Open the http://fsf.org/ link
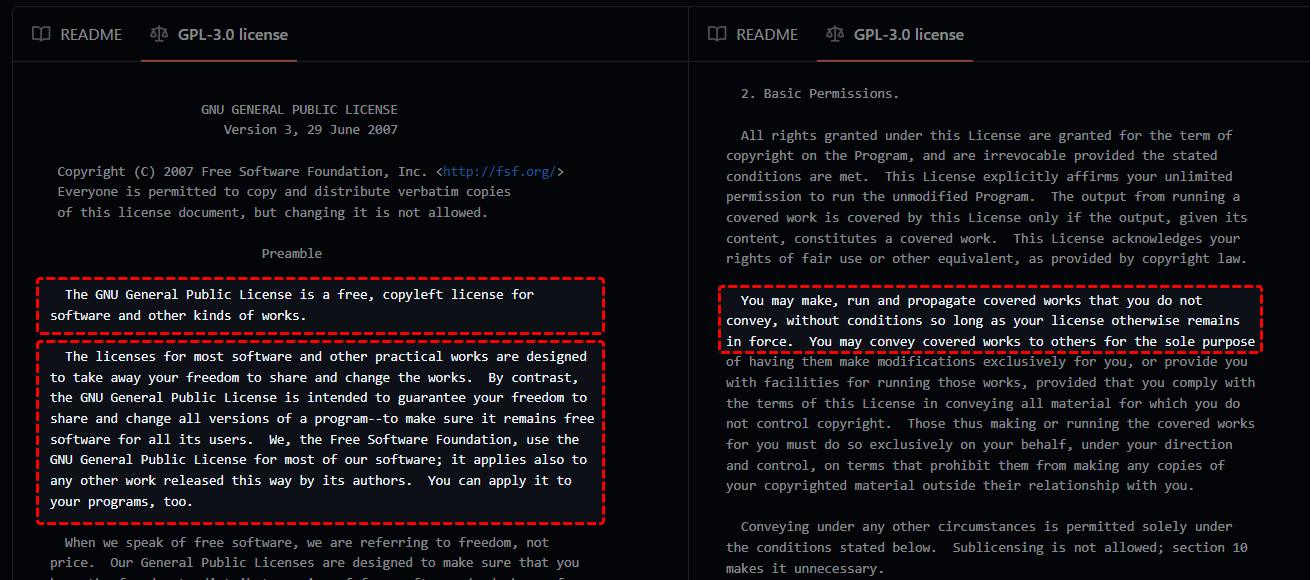The width and height of the screenshot is (1311, 580). 499,171
